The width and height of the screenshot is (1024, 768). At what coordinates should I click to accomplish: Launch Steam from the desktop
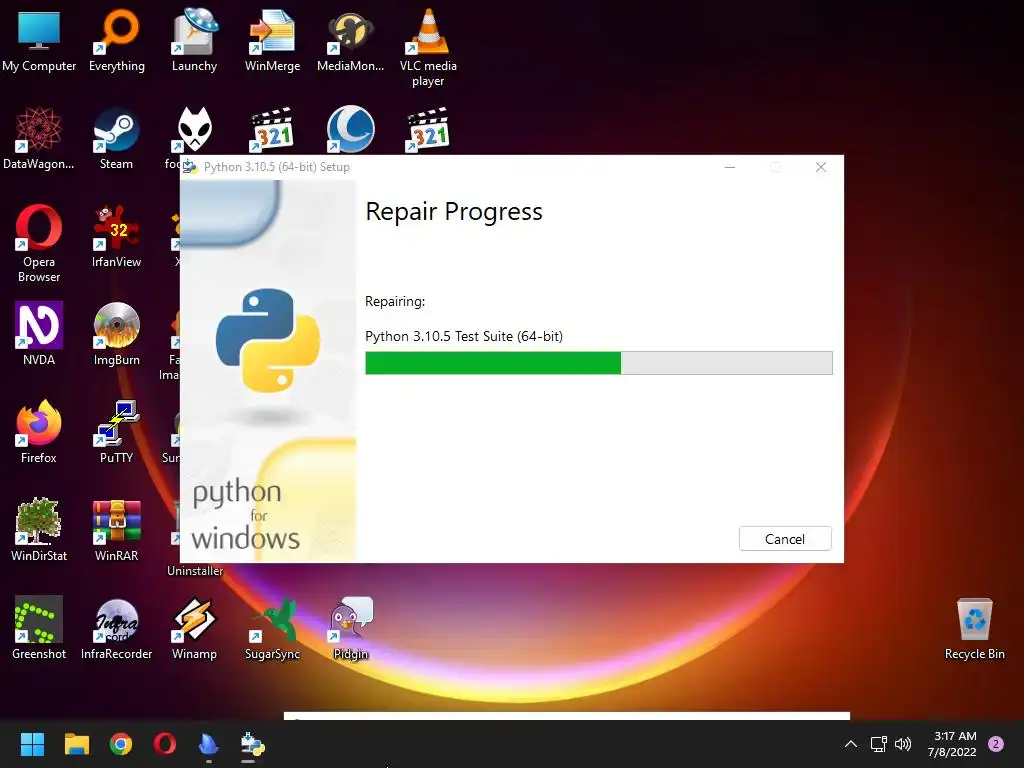[x=116, y=139]
